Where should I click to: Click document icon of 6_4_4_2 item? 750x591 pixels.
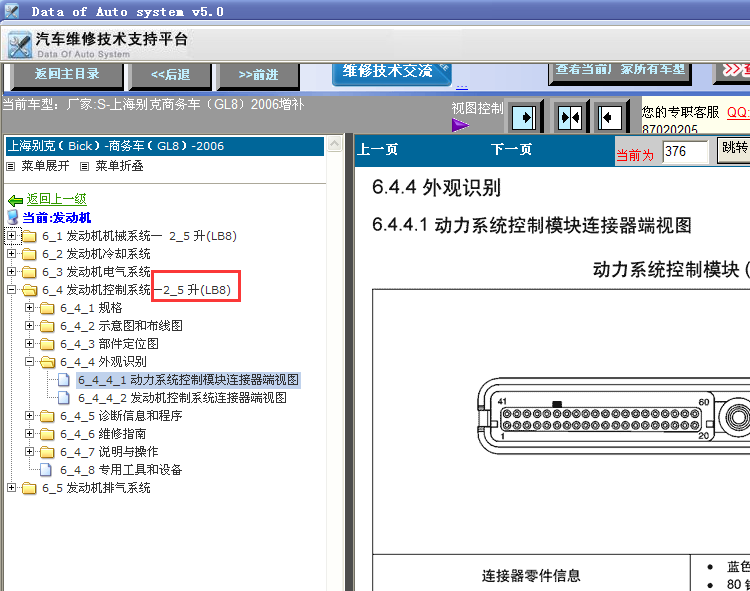(x=64, y=398)
